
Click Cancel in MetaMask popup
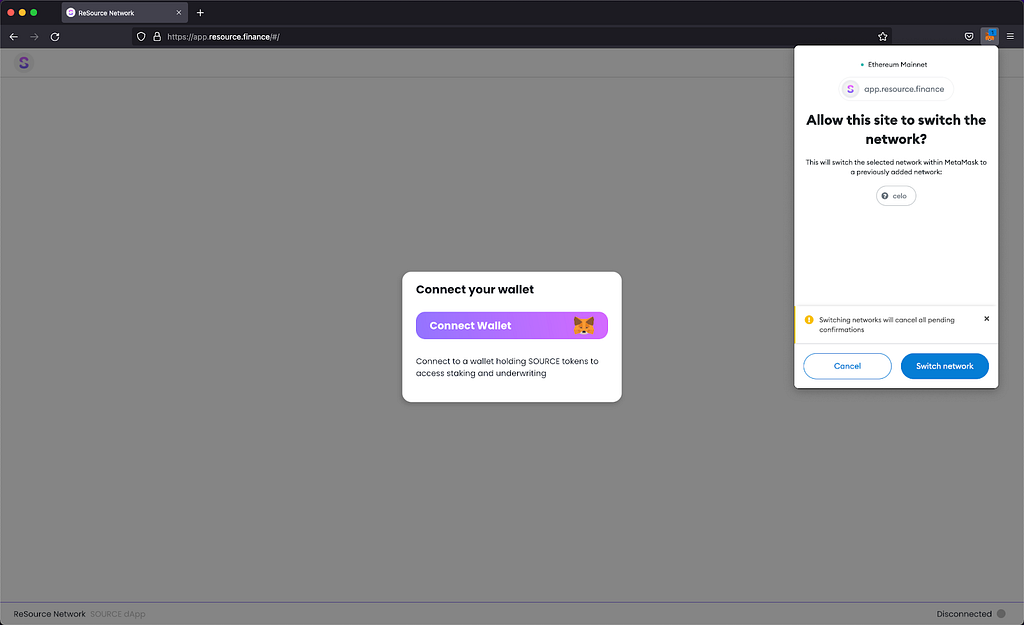[847, 366]
